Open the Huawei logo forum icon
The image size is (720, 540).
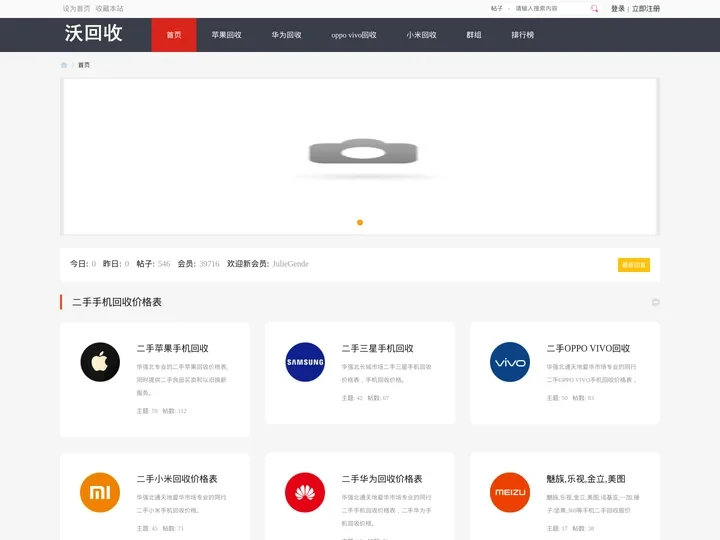click(305, 492)
